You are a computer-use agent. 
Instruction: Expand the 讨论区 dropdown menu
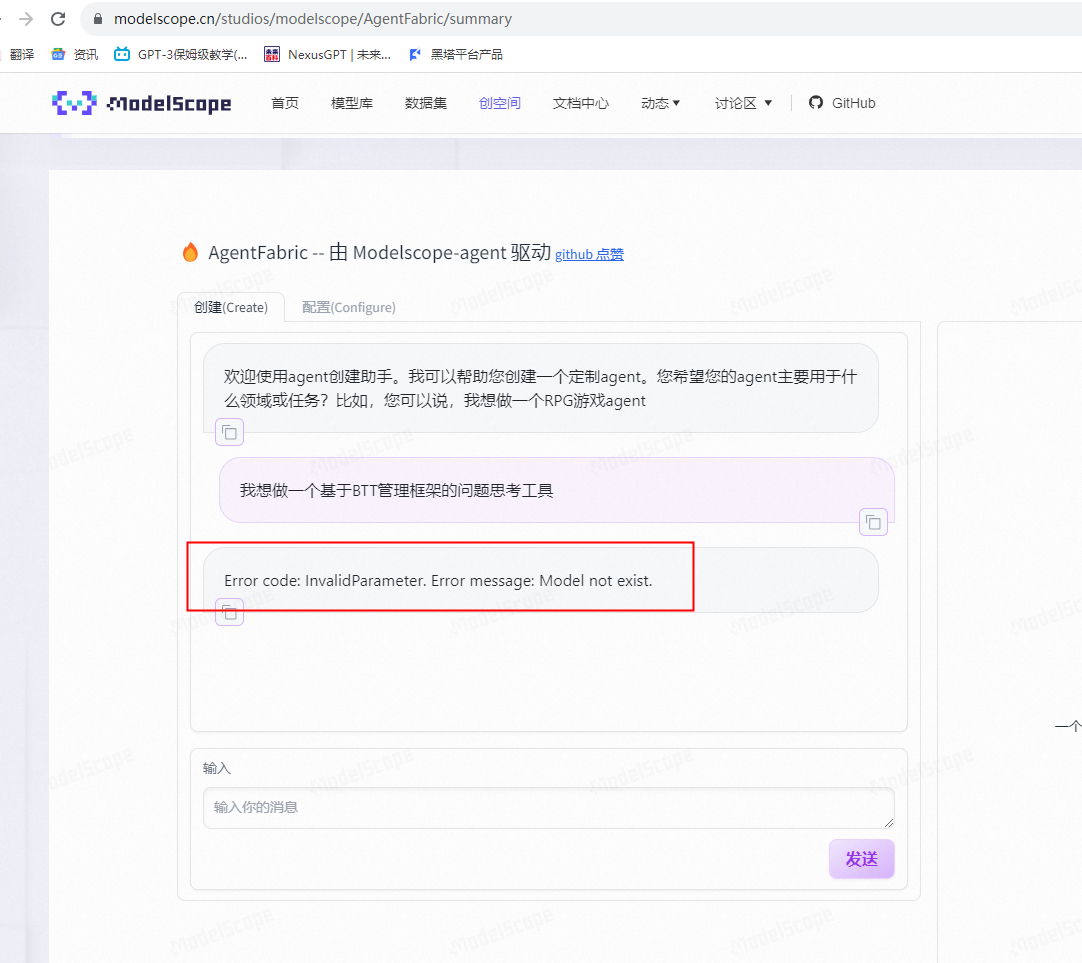743,102
